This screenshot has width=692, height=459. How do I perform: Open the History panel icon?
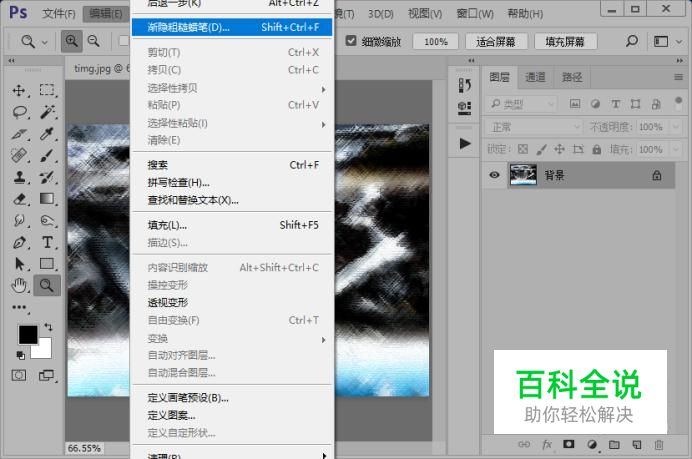click(464, 85)
